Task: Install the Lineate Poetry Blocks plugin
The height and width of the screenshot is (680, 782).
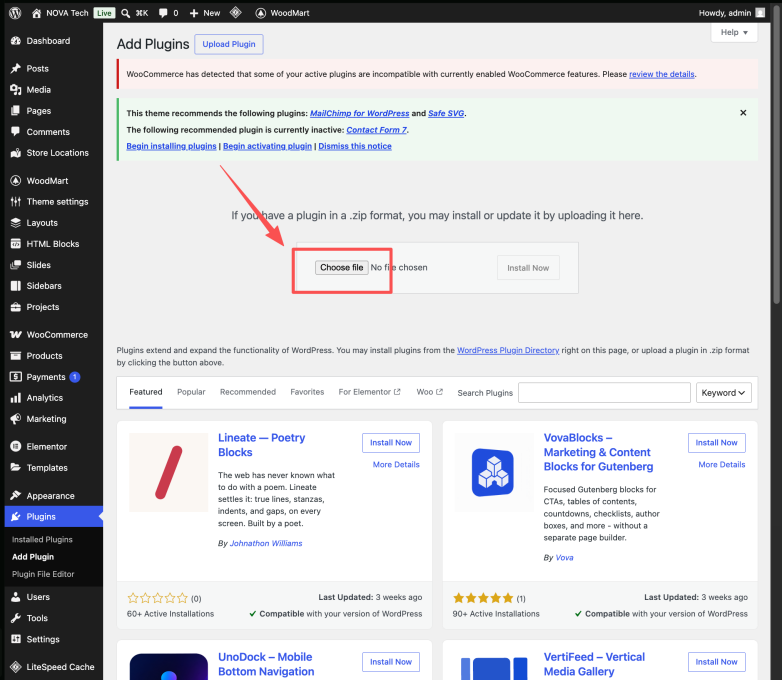Action: pyautogui.click(x=391, y=443)
